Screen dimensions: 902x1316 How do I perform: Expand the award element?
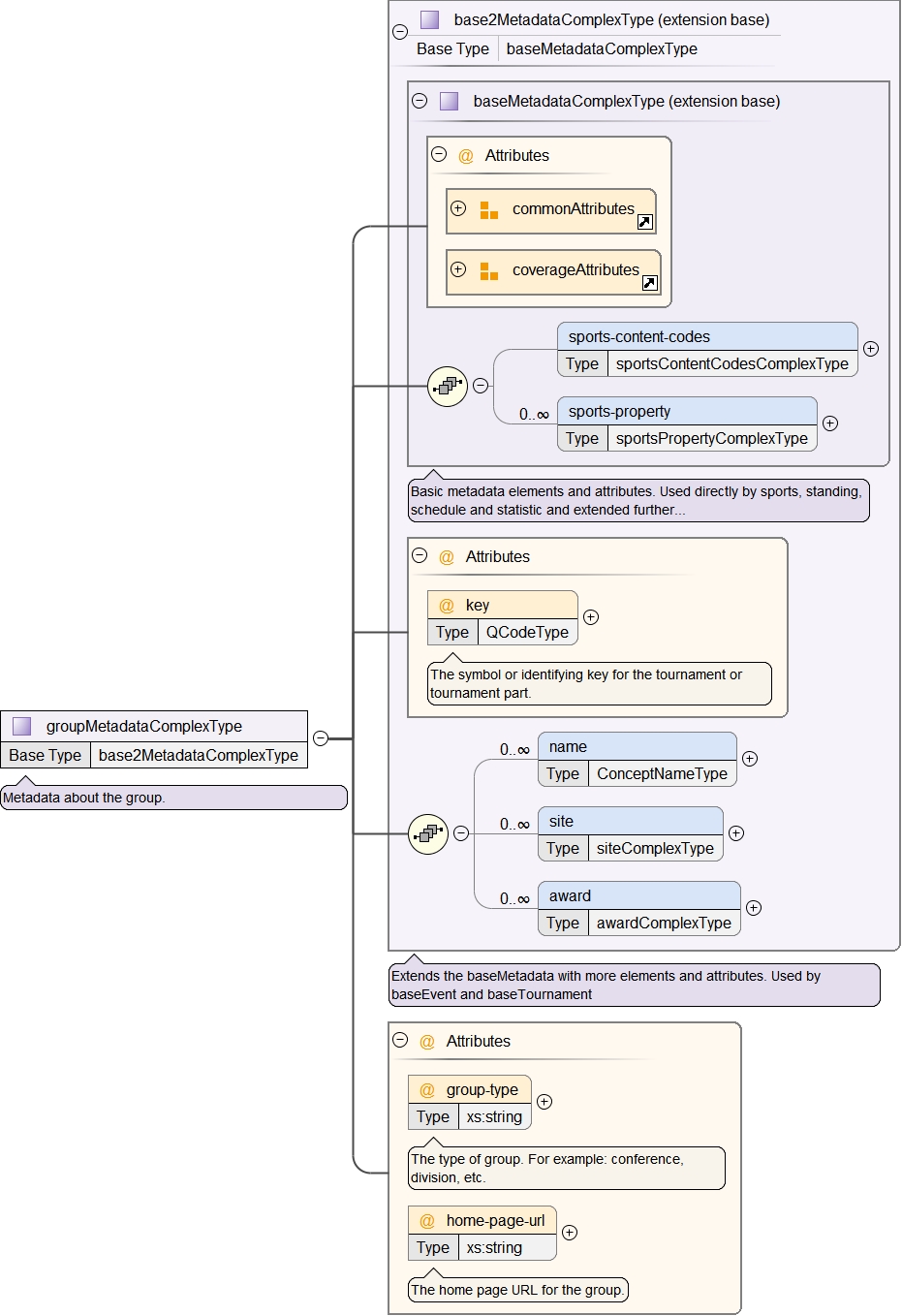(x=753, y=908)
